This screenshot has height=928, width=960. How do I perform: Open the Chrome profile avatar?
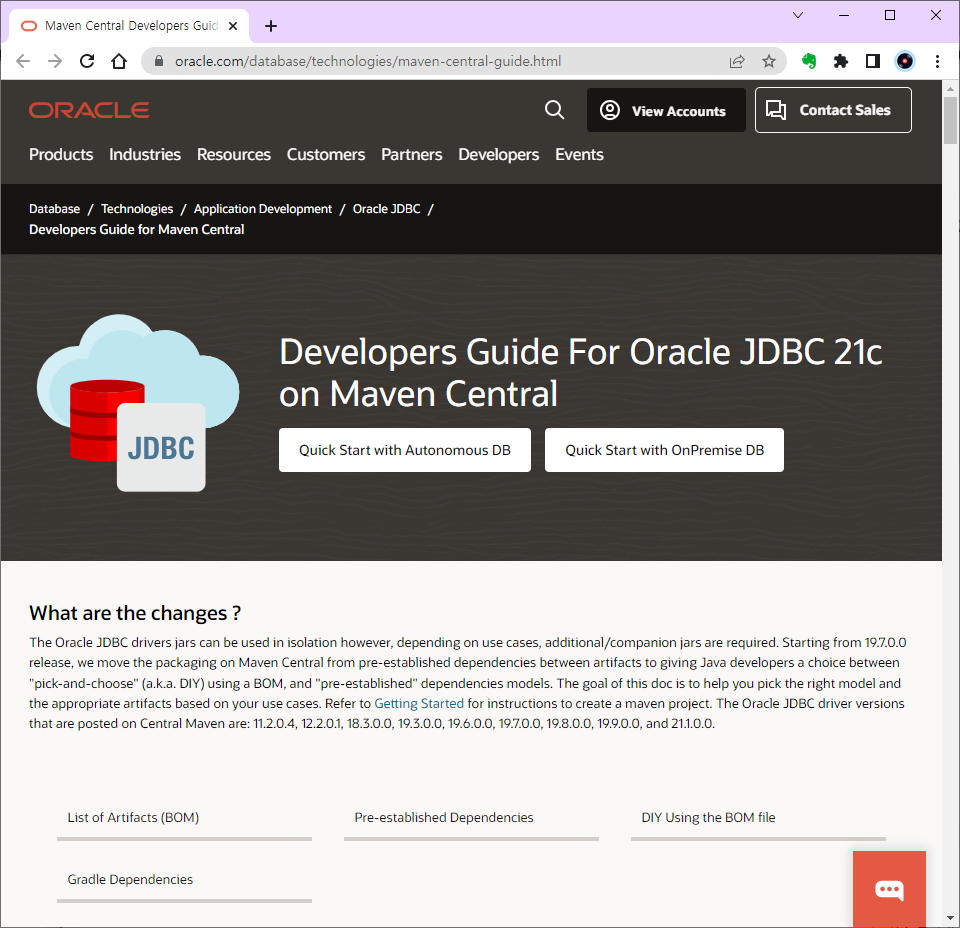tap(905, 61)
